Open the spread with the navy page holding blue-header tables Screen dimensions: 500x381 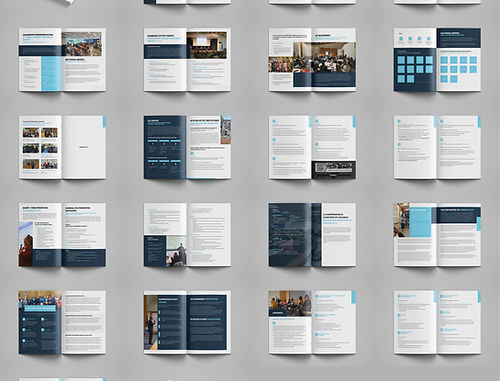(187, 147)
